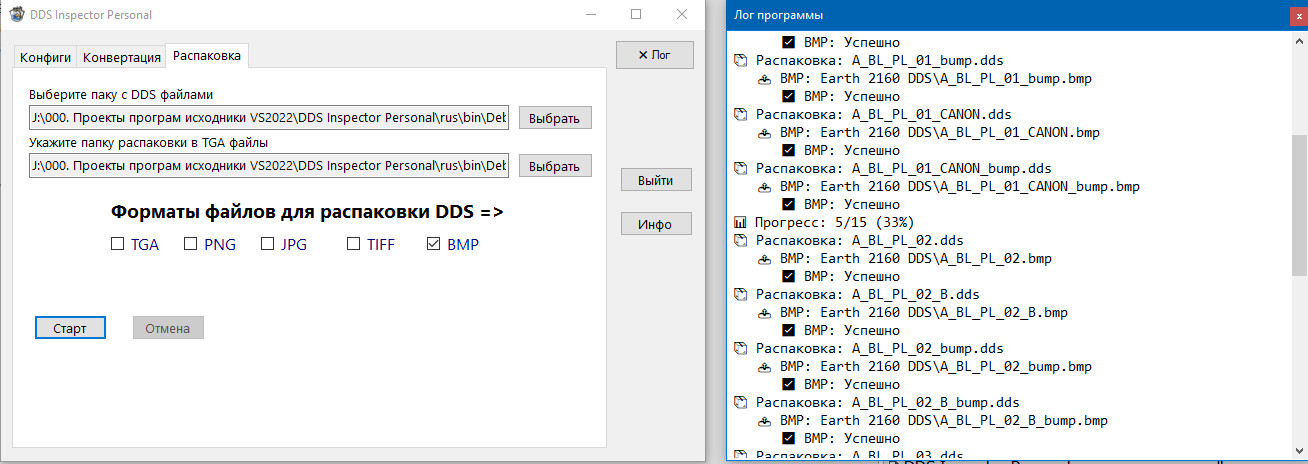Viewport: 1308px width, 464px height.
Task: Close the log window with red X
Action: (x=1297, y=16)
